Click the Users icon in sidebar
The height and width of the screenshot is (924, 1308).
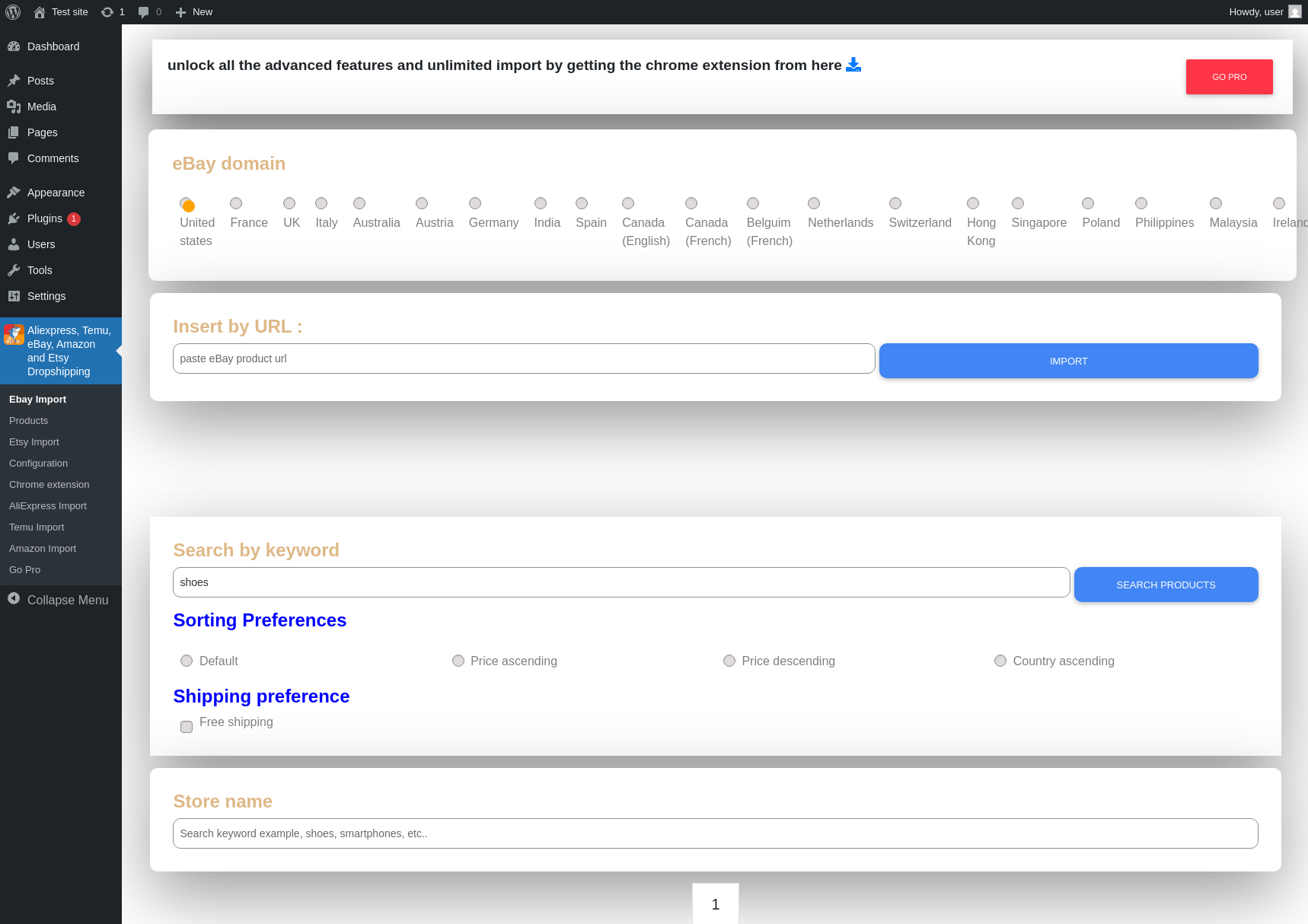pyautogui.click(x=14, y=244)
